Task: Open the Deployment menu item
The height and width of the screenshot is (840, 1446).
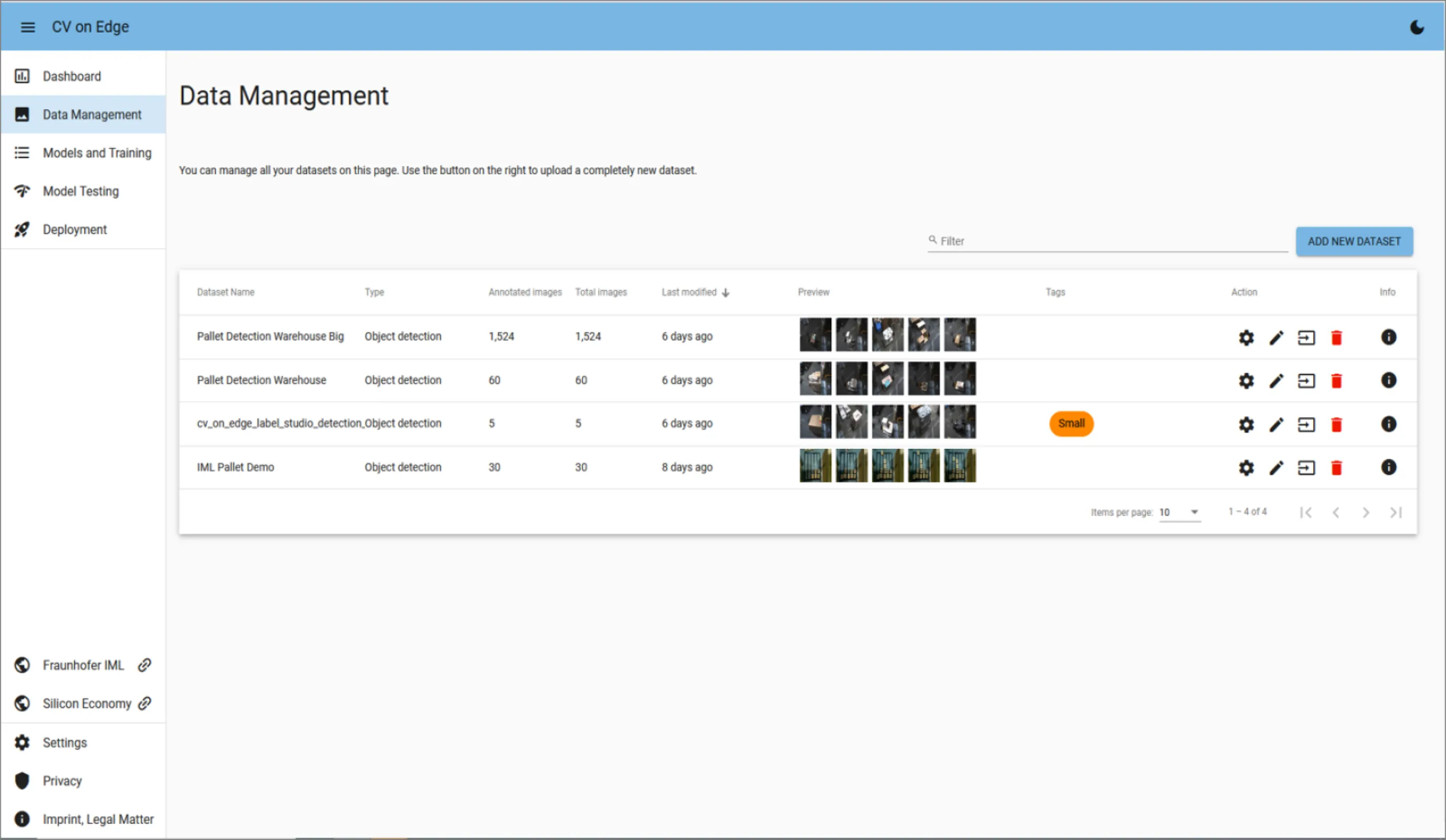Action: point(75,229)
